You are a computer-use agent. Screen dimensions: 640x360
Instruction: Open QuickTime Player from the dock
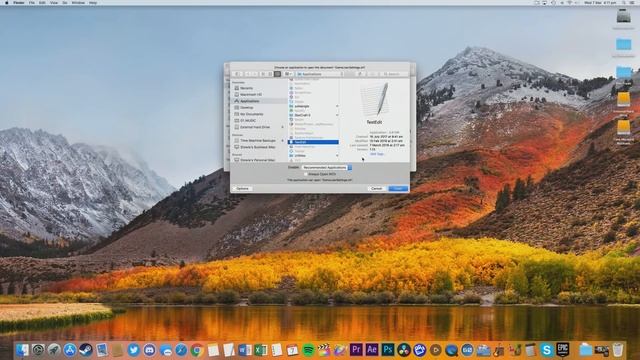[451, 350]
